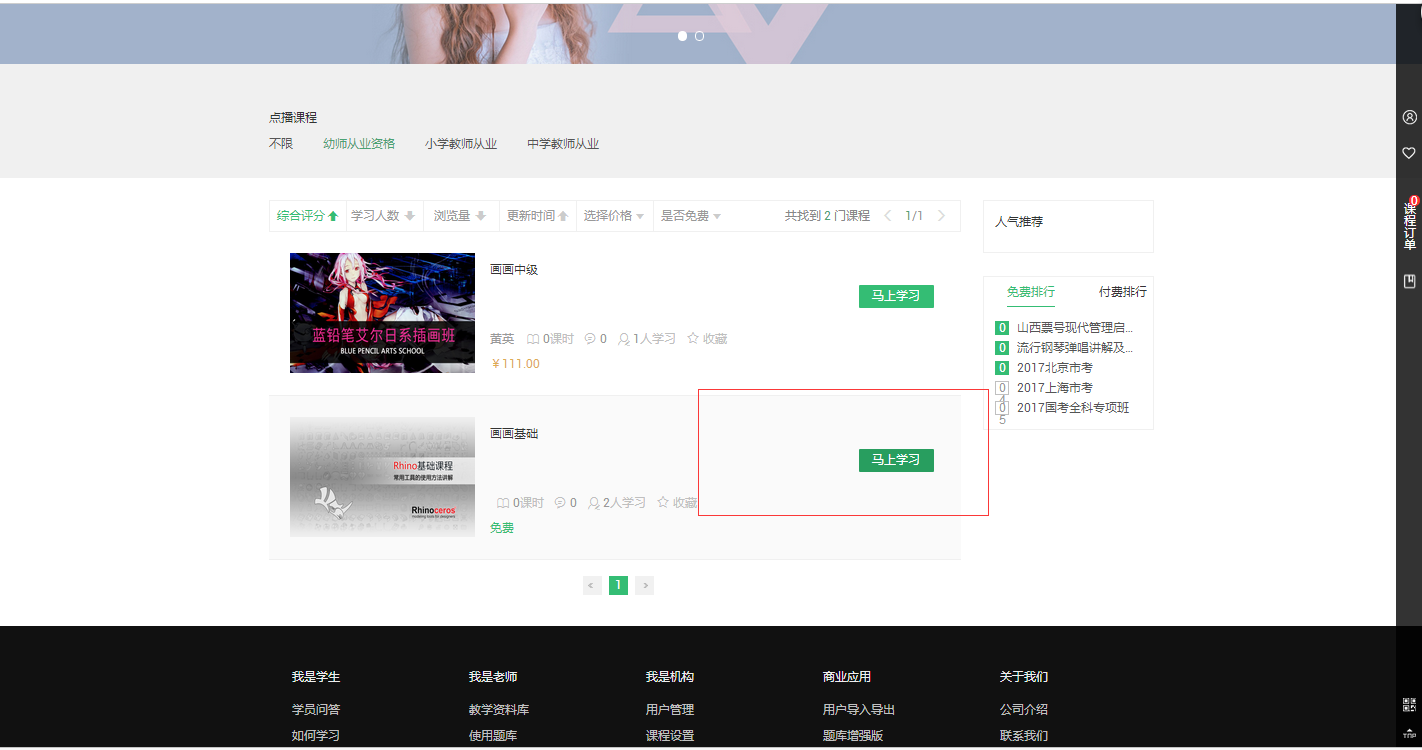Click the bookmark notes icon in sidebar
This screenshot has width=1422, height=750.
1409,281
